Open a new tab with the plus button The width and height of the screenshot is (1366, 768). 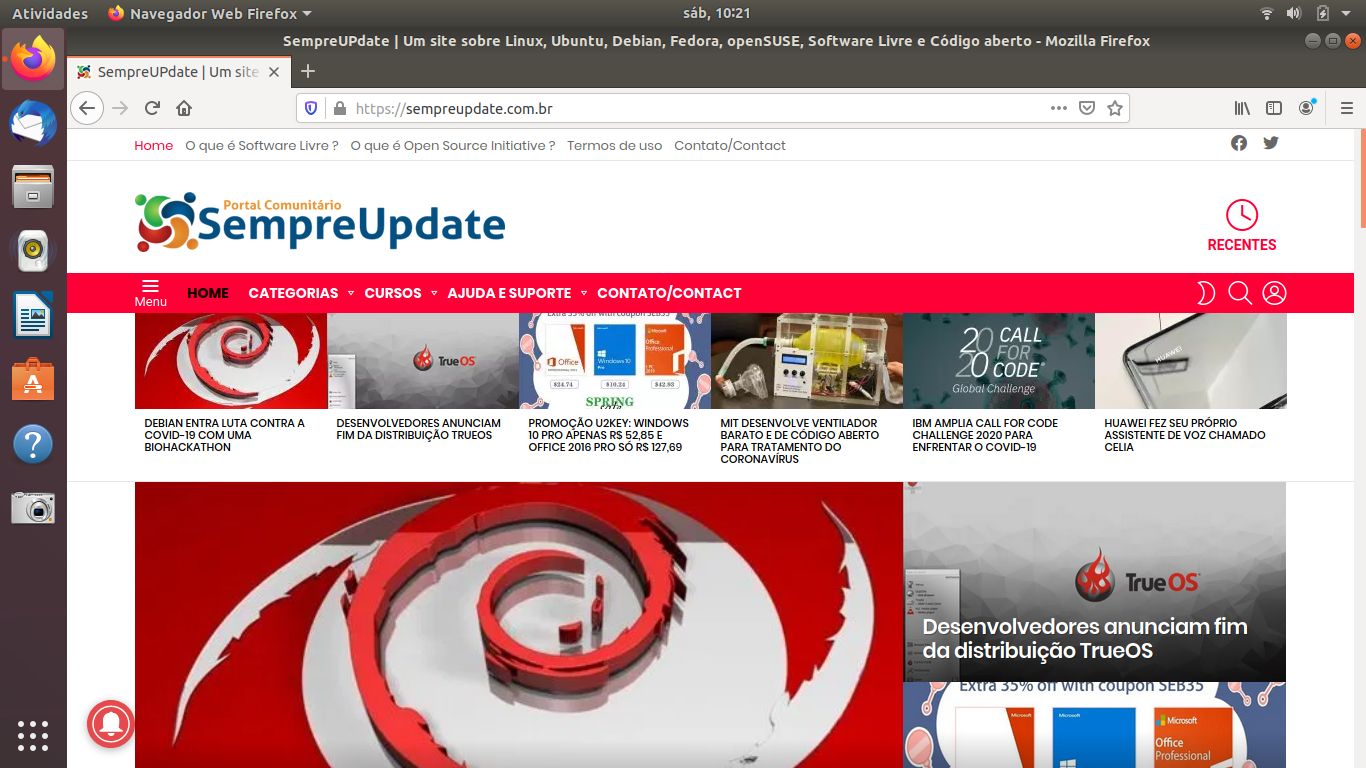click(308, 71)
